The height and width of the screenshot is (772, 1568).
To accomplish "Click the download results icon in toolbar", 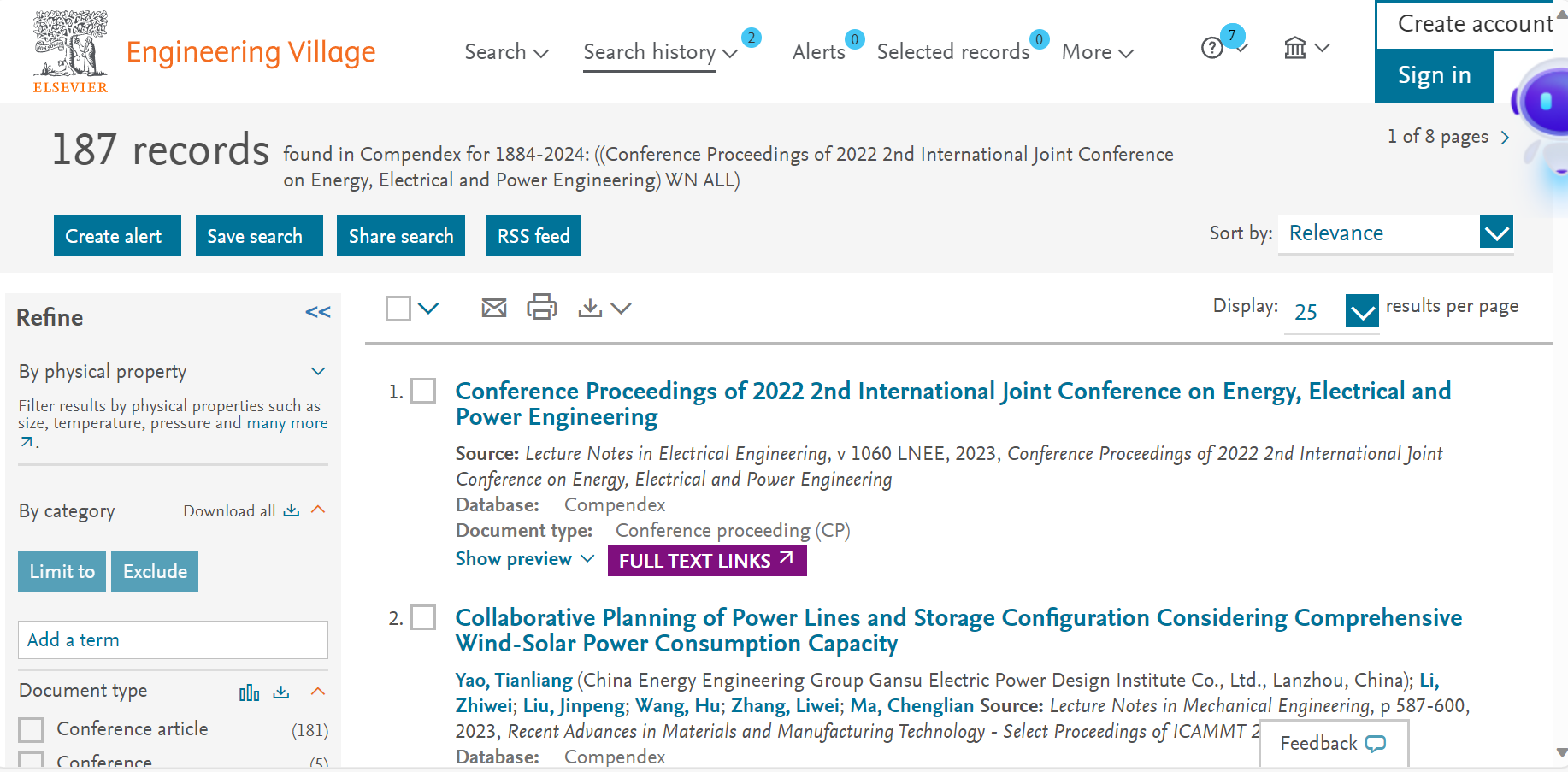I will (x=590, y=308).
